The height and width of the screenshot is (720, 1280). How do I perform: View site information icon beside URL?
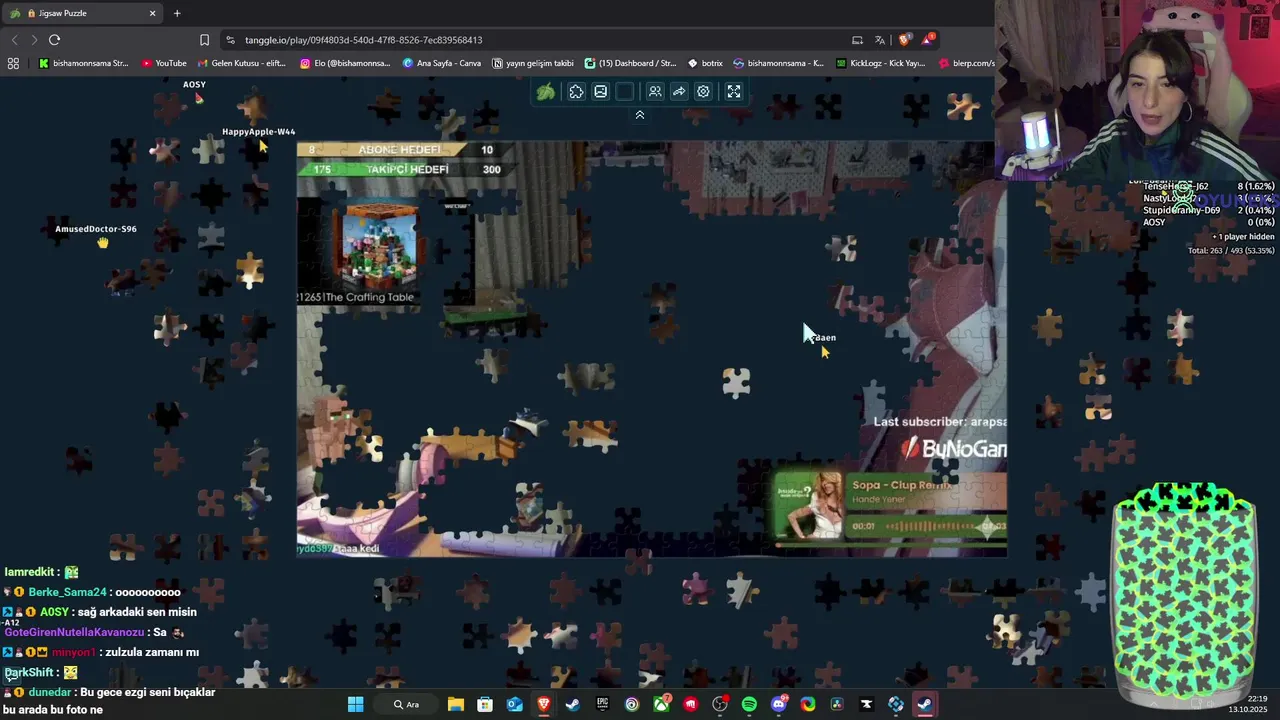(x=231, y=40)
